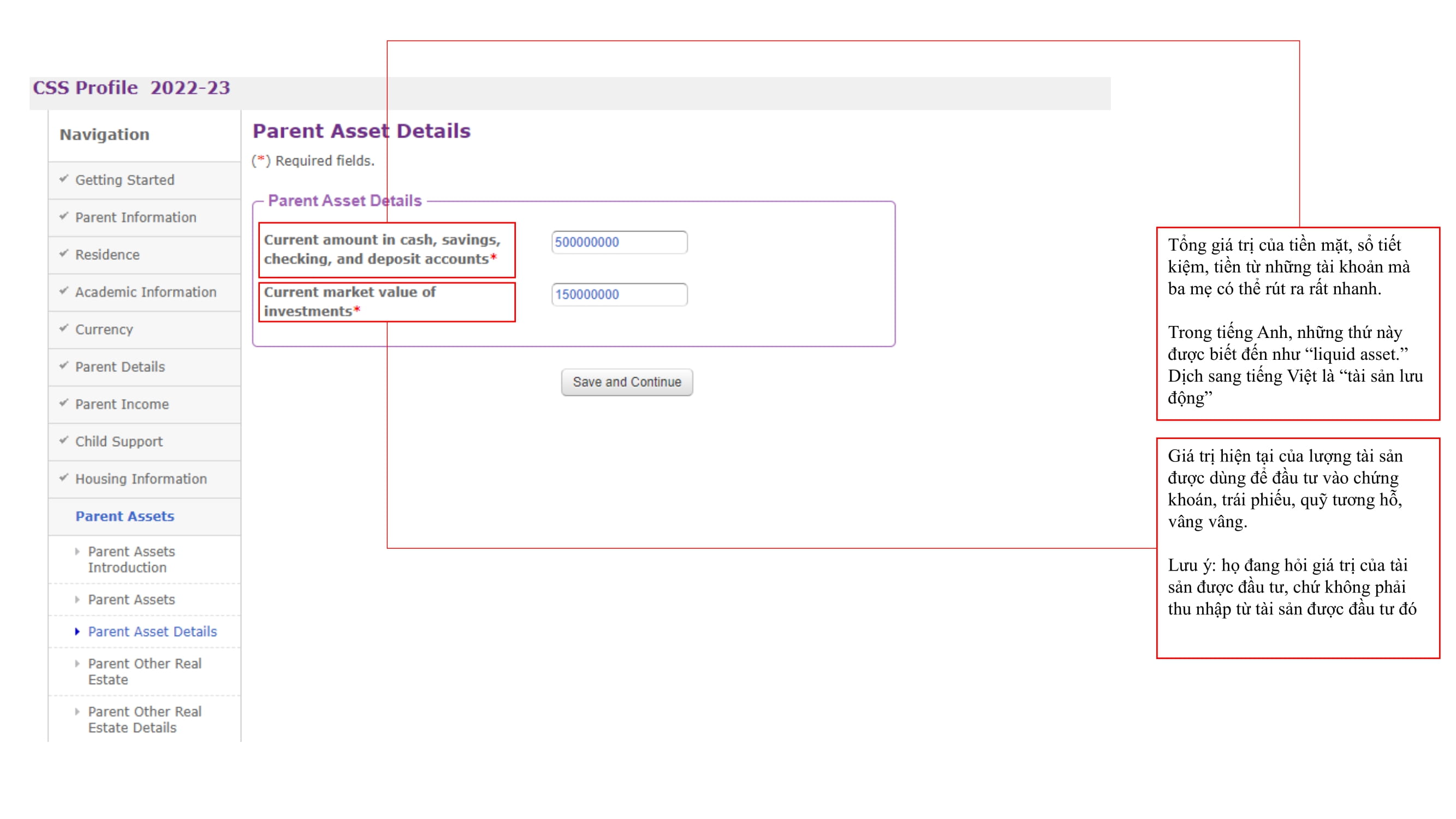Click checkmark next to Parent Income
Image resolution: width=1456 pixels, height=819 pixels.
tap(64, 402)
